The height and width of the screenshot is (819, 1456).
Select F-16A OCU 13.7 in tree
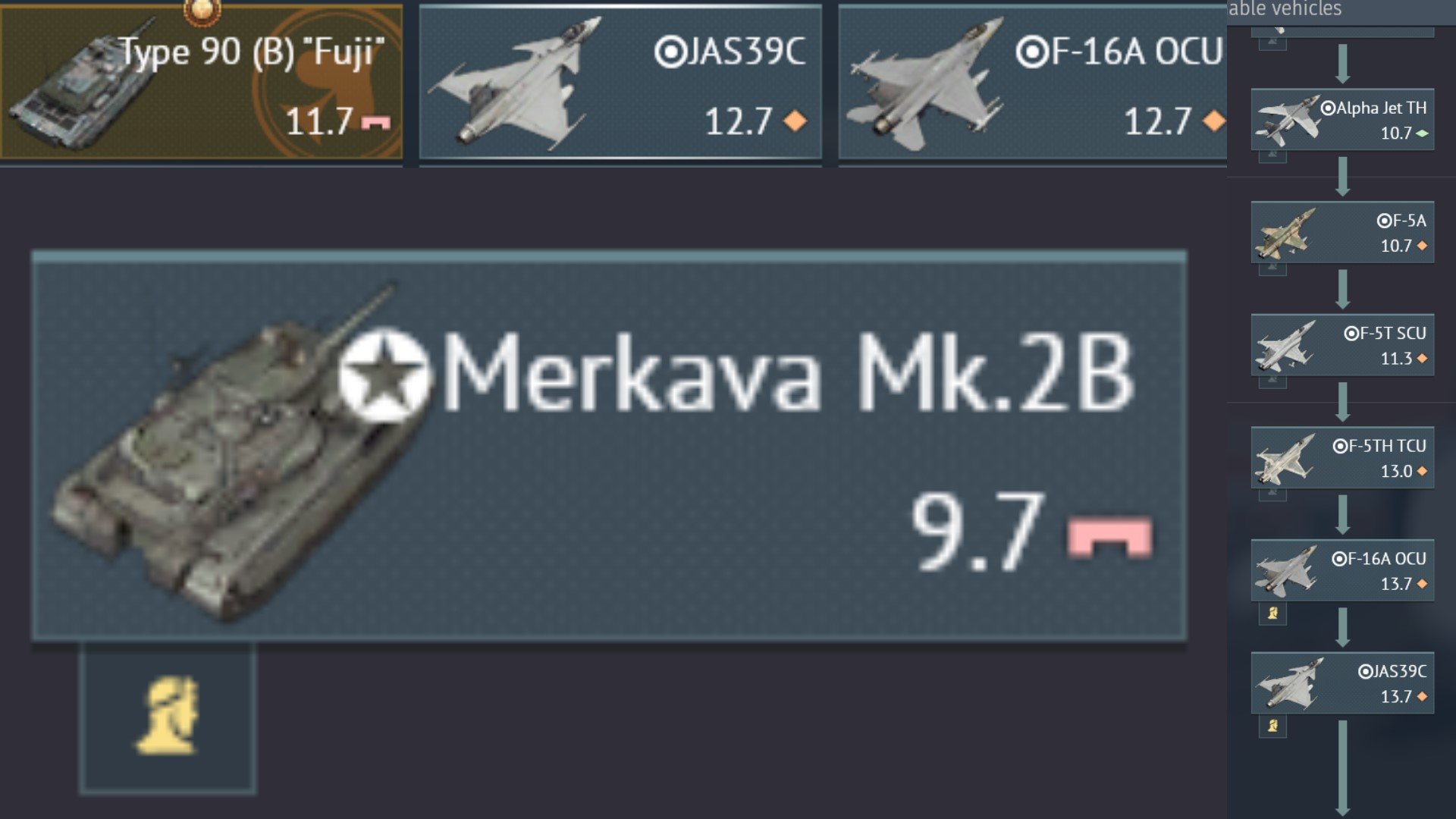point(1342,570)
